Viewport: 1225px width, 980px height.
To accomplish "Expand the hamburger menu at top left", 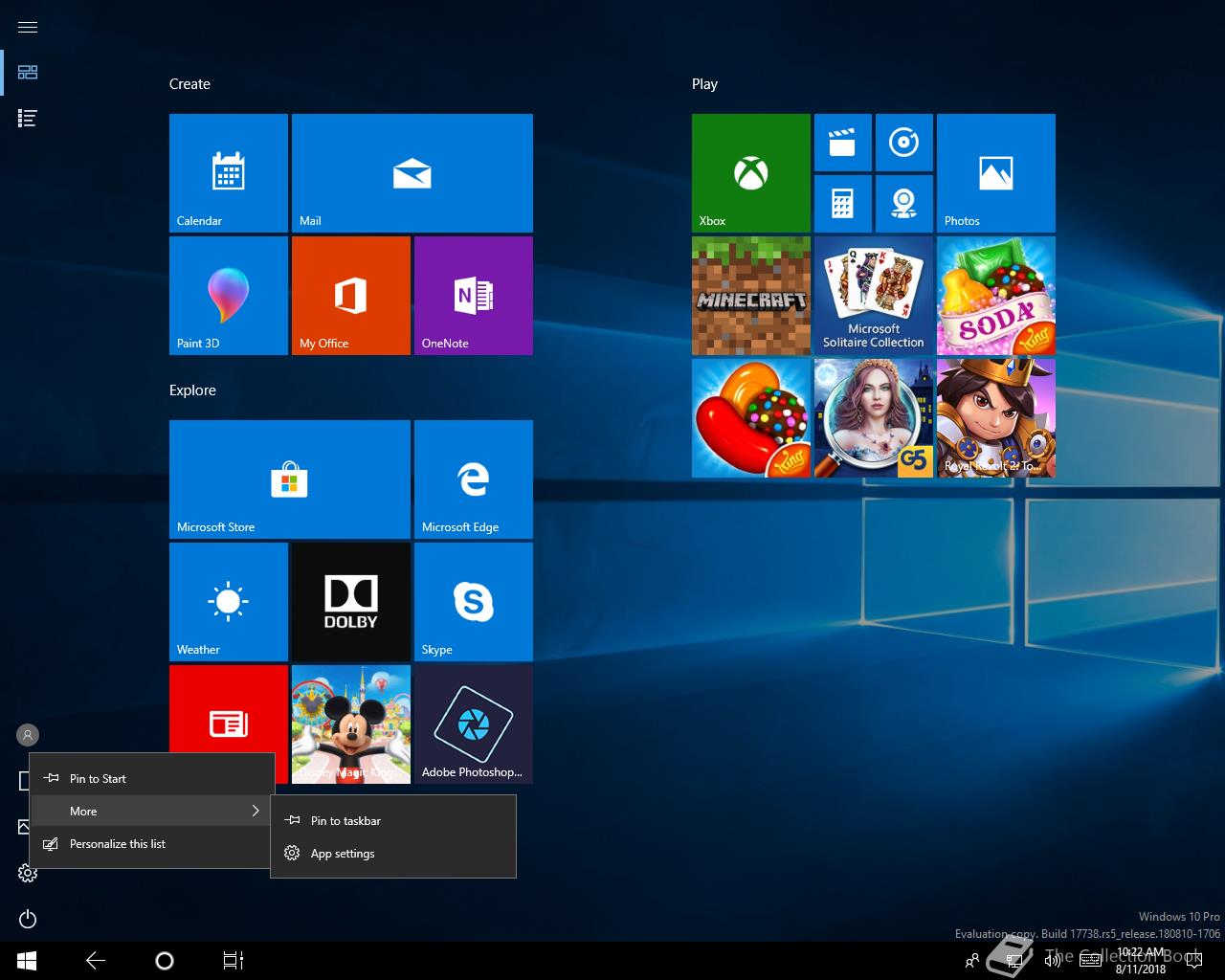I will pyautogui.click(x=28, y=27).
